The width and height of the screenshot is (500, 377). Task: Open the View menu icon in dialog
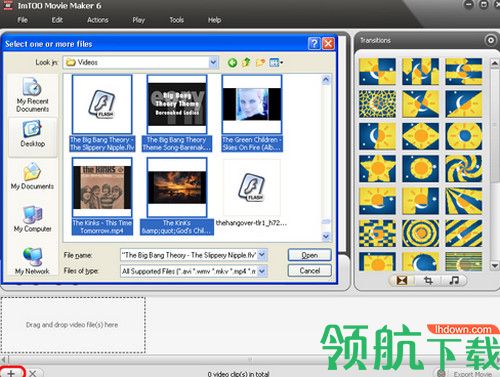276,62
